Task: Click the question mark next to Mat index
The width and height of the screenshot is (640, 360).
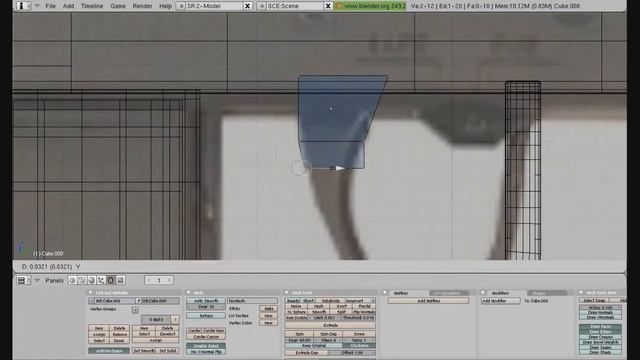Action: 175,320
